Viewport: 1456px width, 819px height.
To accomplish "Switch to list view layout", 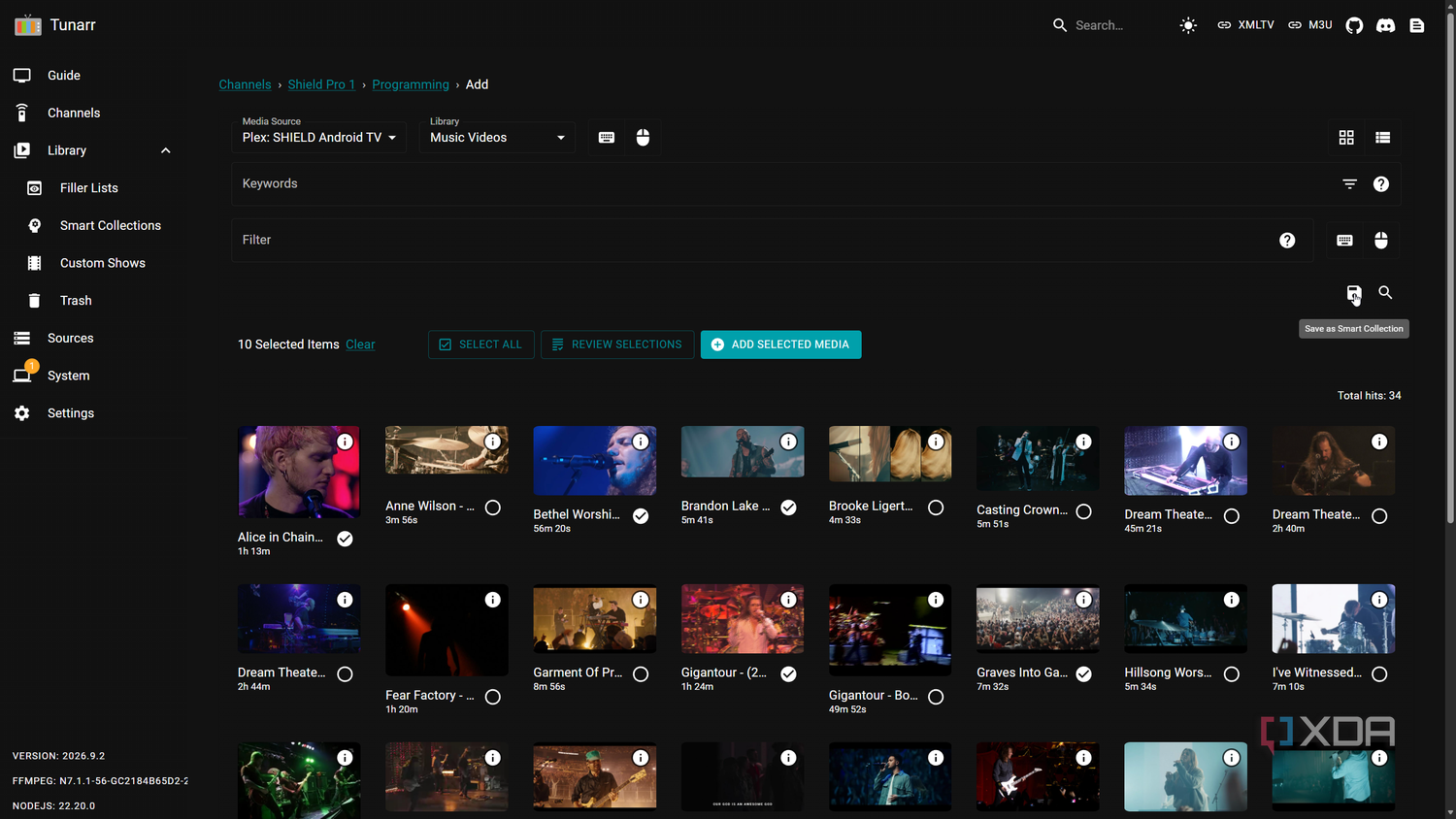I will pyautogui.click(x=1383, y=138).
